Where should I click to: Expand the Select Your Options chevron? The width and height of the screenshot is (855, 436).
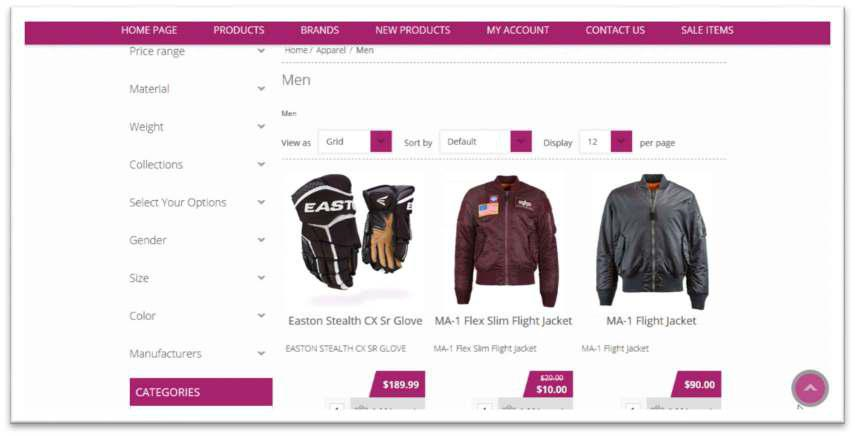click(x=261, y=202)
